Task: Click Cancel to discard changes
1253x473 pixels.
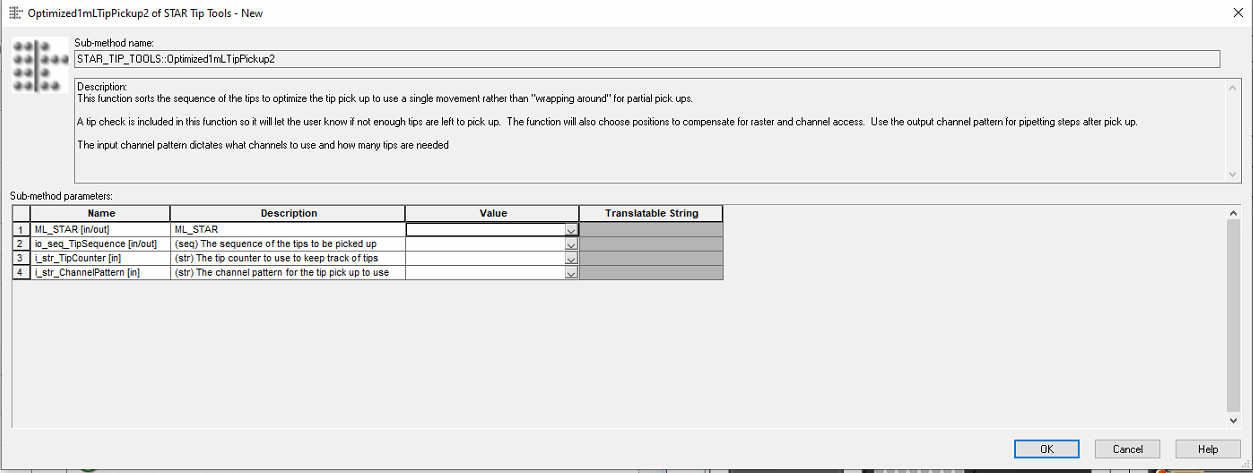Action: (1127, 449)
